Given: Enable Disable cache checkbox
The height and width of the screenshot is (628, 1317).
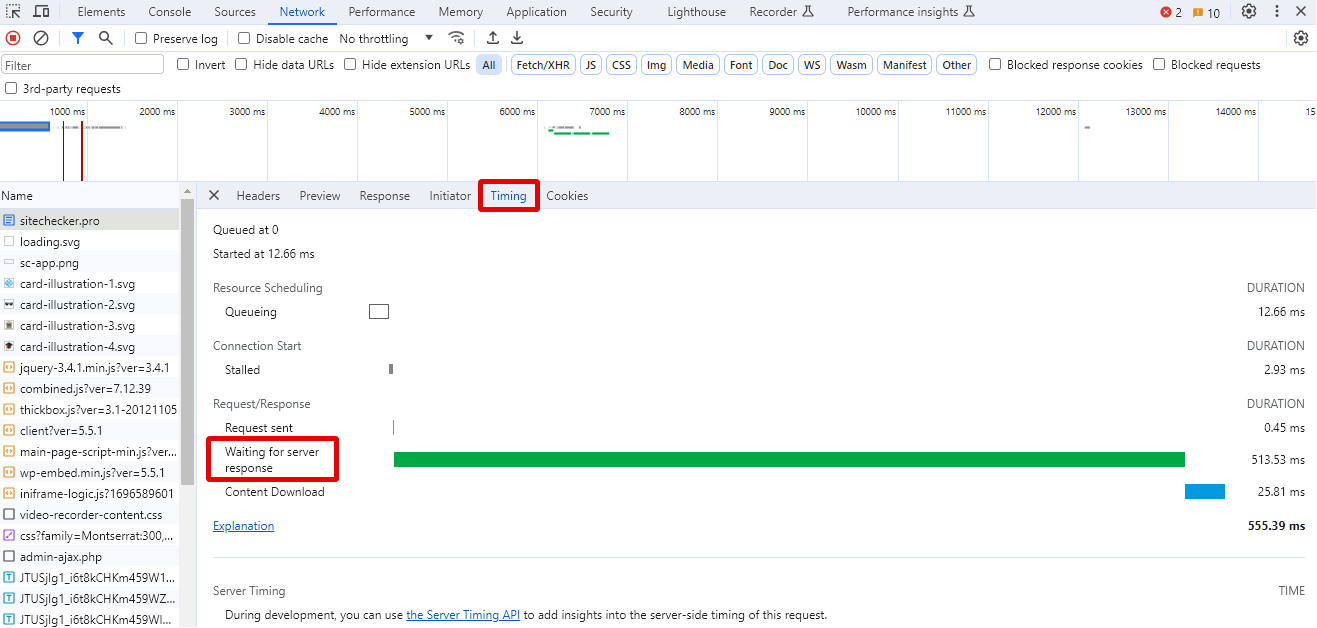Looking at the screenshot, I should click(x=244, y=39).
